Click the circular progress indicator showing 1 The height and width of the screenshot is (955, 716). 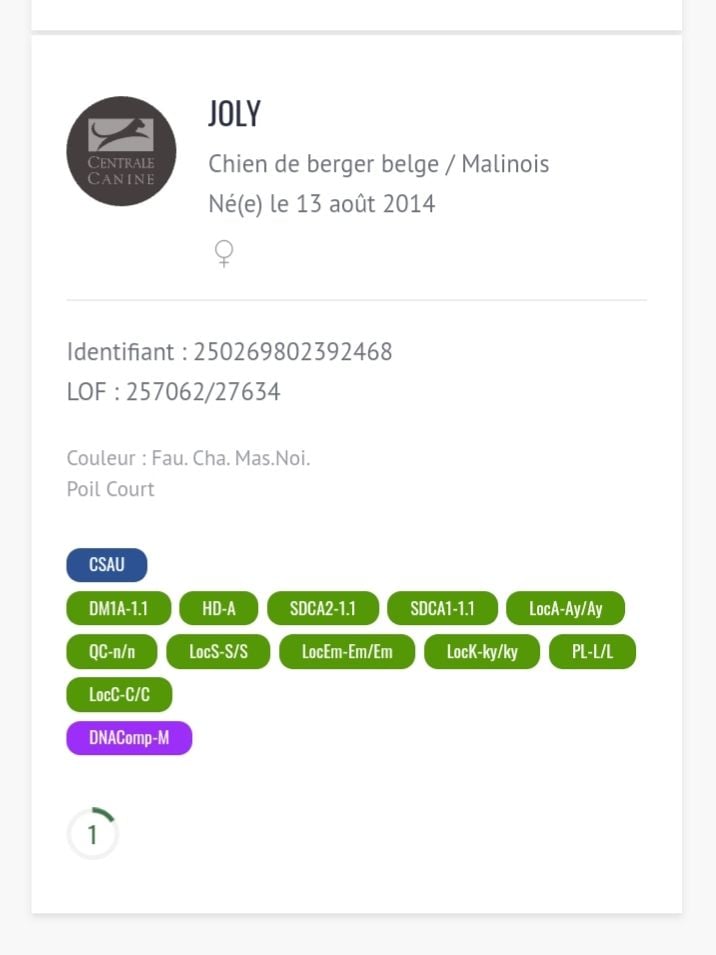(93, 834)
